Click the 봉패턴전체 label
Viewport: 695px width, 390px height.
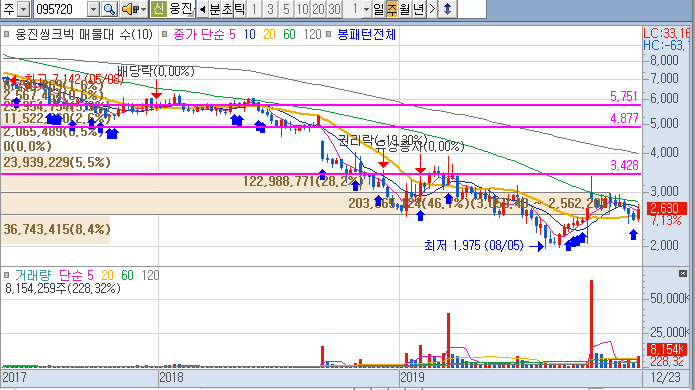(x=367, y=35)
